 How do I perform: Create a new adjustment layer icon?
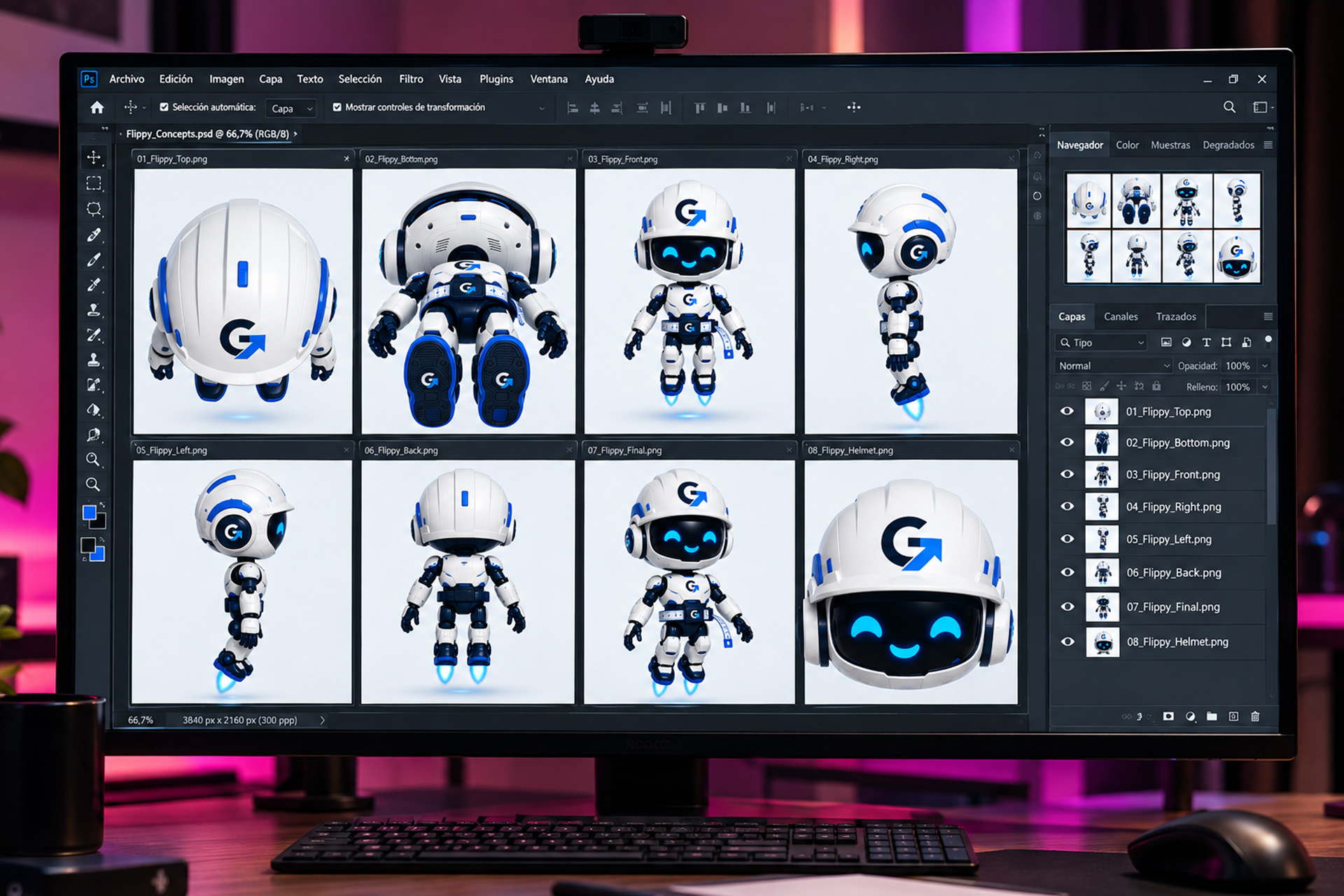tap(1190, 716)
